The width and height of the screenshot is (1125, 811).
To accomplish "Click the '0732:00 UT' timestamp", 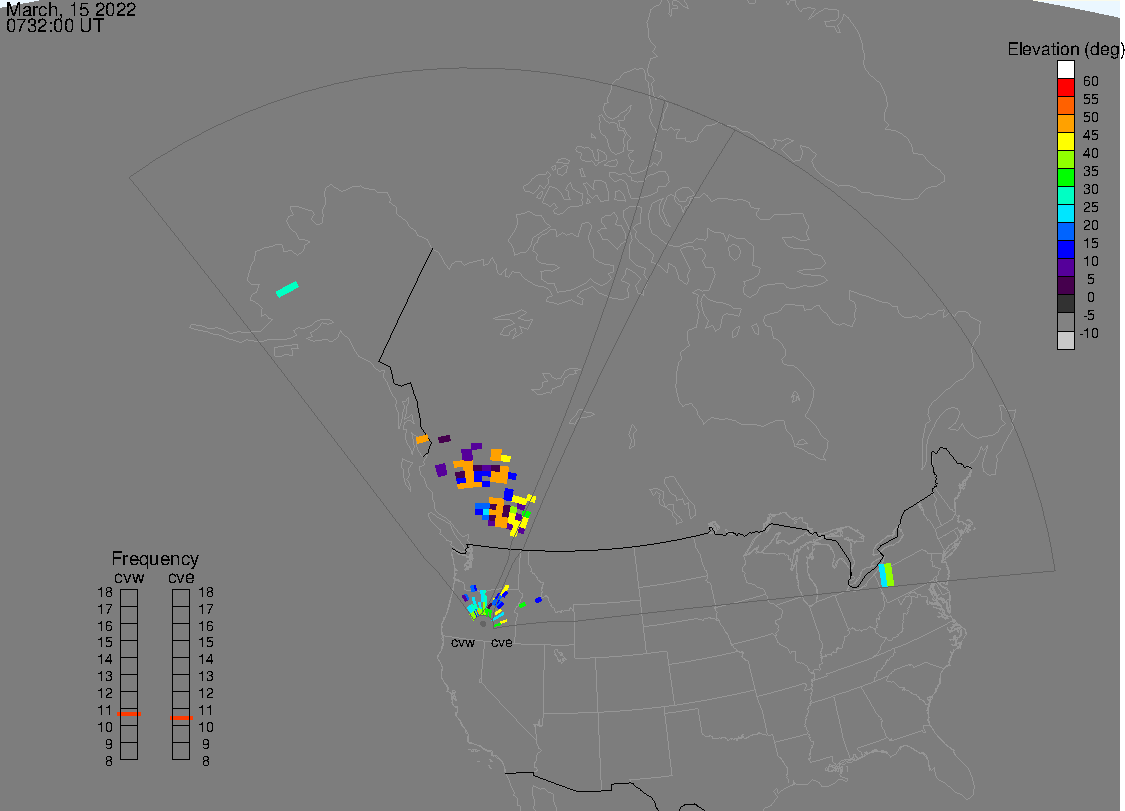I will tap(55, 26).
